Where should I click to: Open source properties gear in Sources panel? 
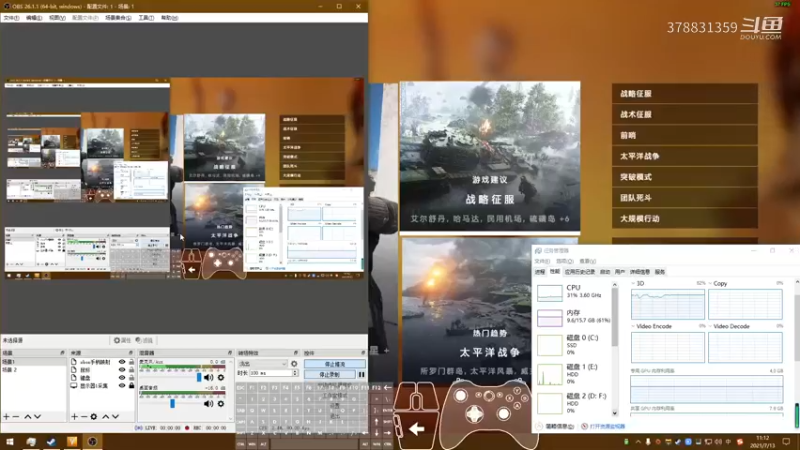click(x=94, y=417)
